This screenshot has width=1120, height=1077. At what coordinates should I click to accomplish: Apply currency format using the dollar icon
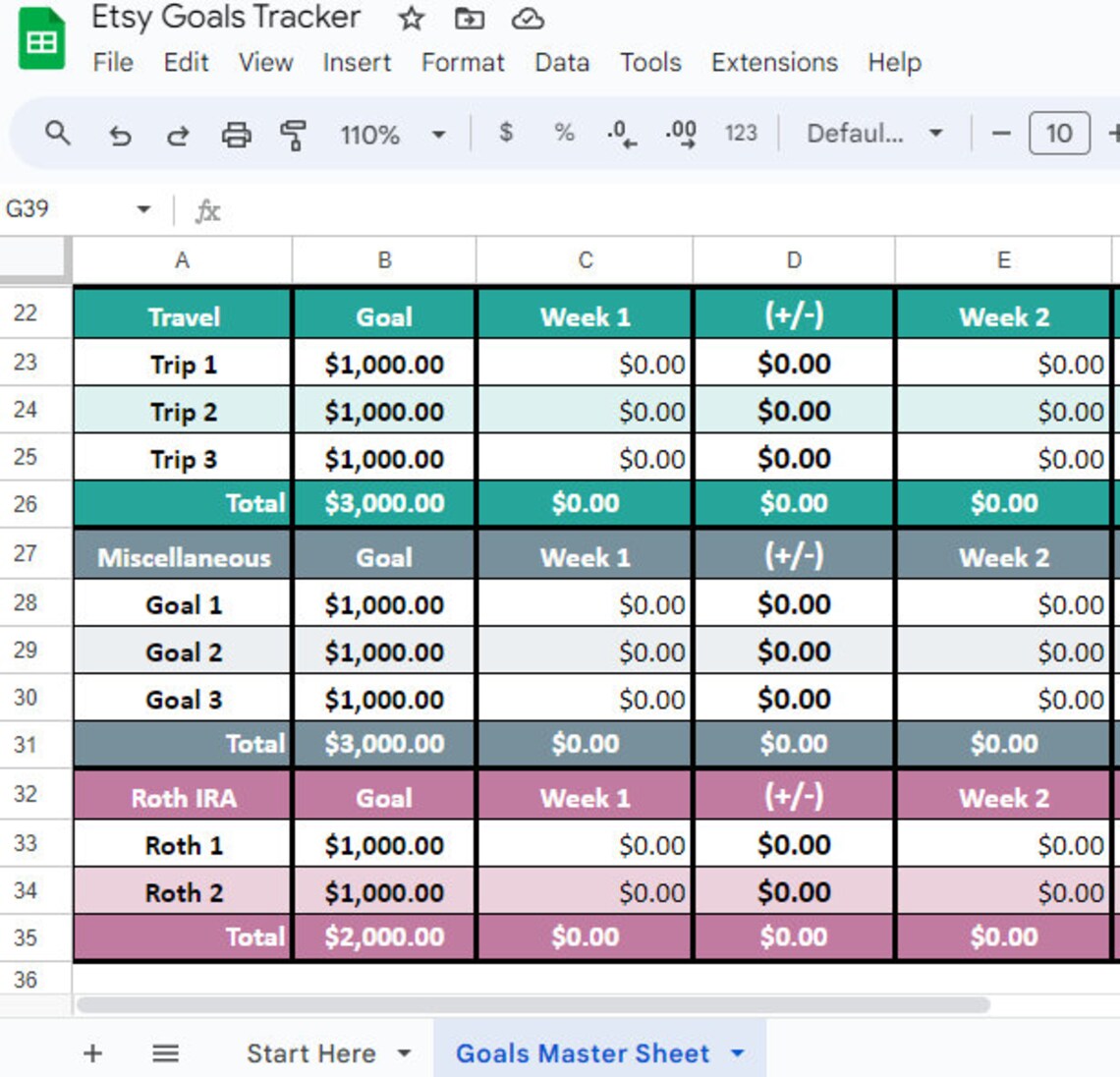tap(504, 135)
